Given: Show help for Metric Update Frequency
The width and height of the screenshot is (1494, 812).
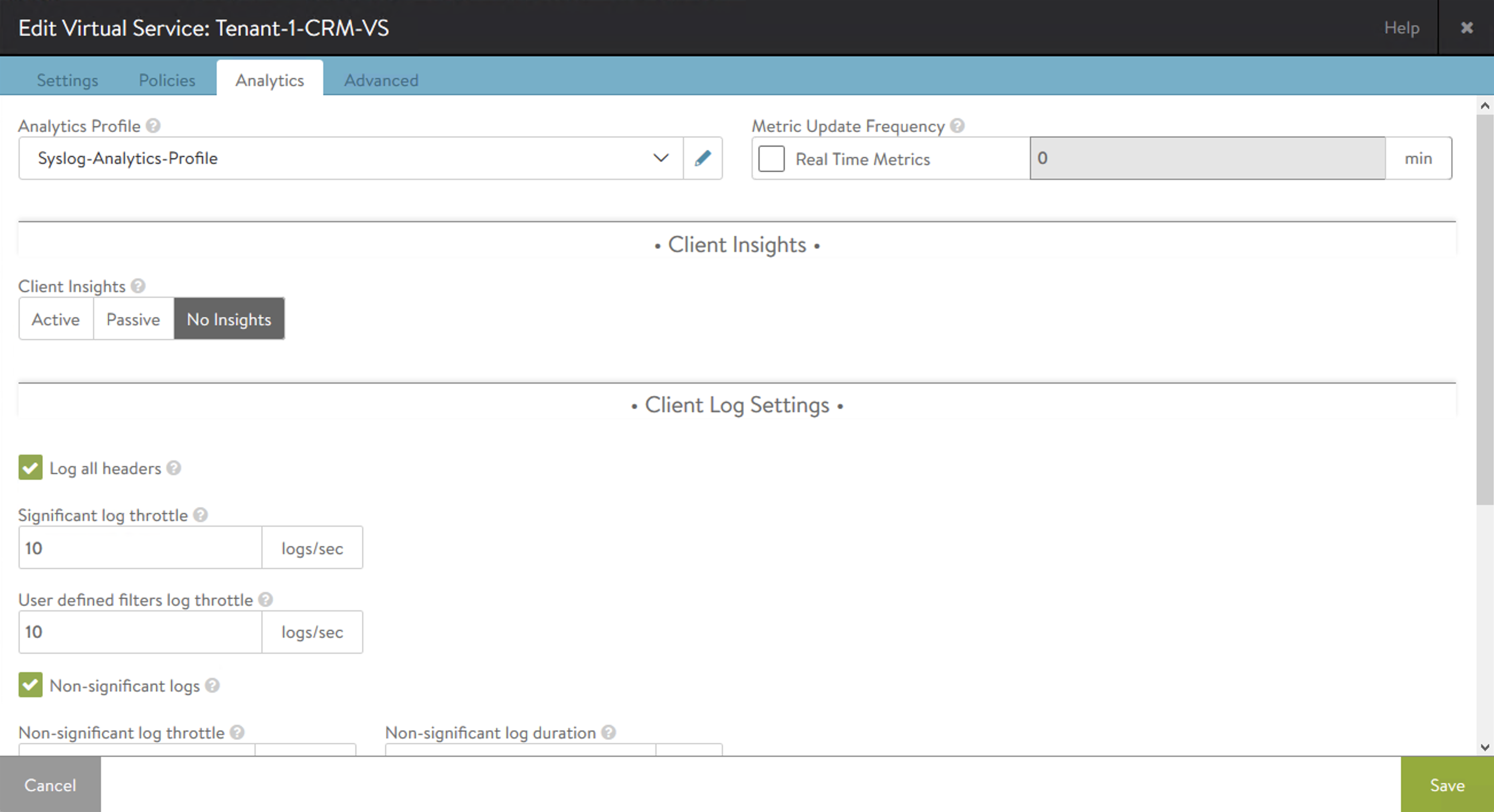Looking at the screenshot, I should (x=958, y=126).
